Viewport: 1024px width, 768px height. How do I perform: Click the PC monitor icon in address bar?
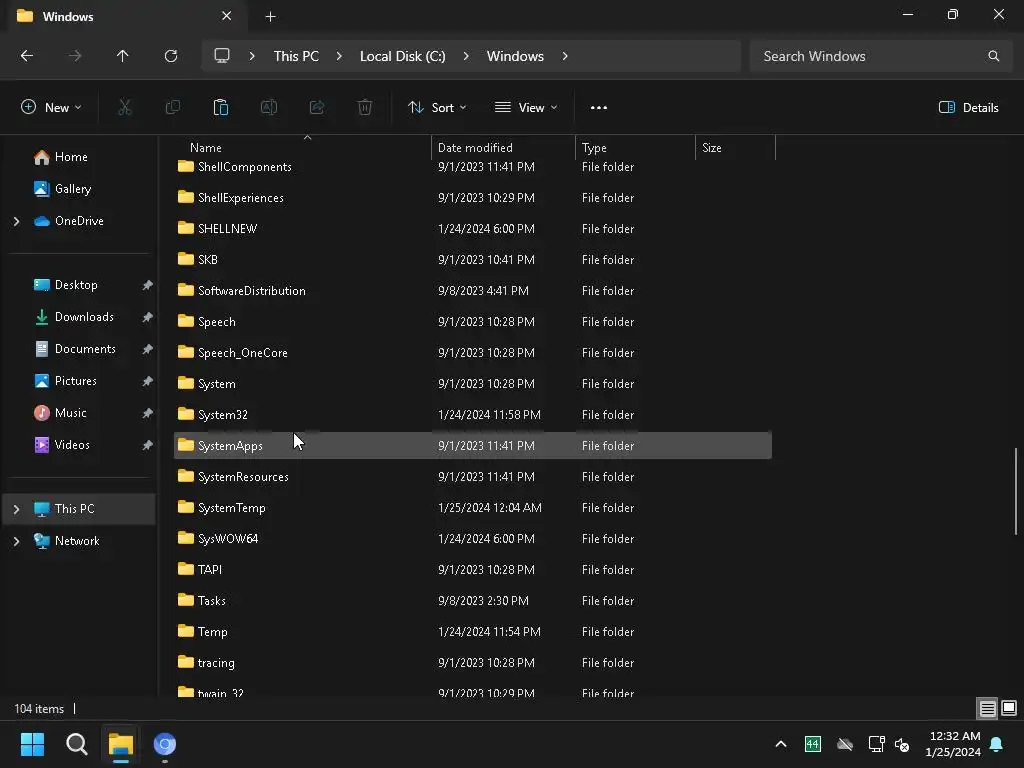(222, 56)
